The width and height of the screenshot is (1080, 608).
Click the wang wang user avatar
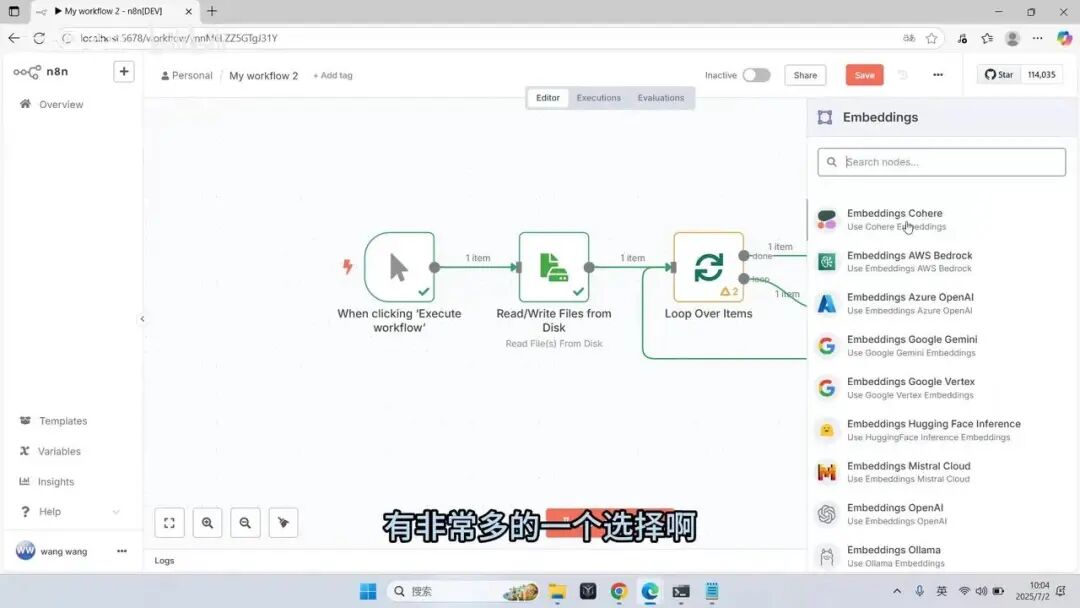[x=25, y=551]
